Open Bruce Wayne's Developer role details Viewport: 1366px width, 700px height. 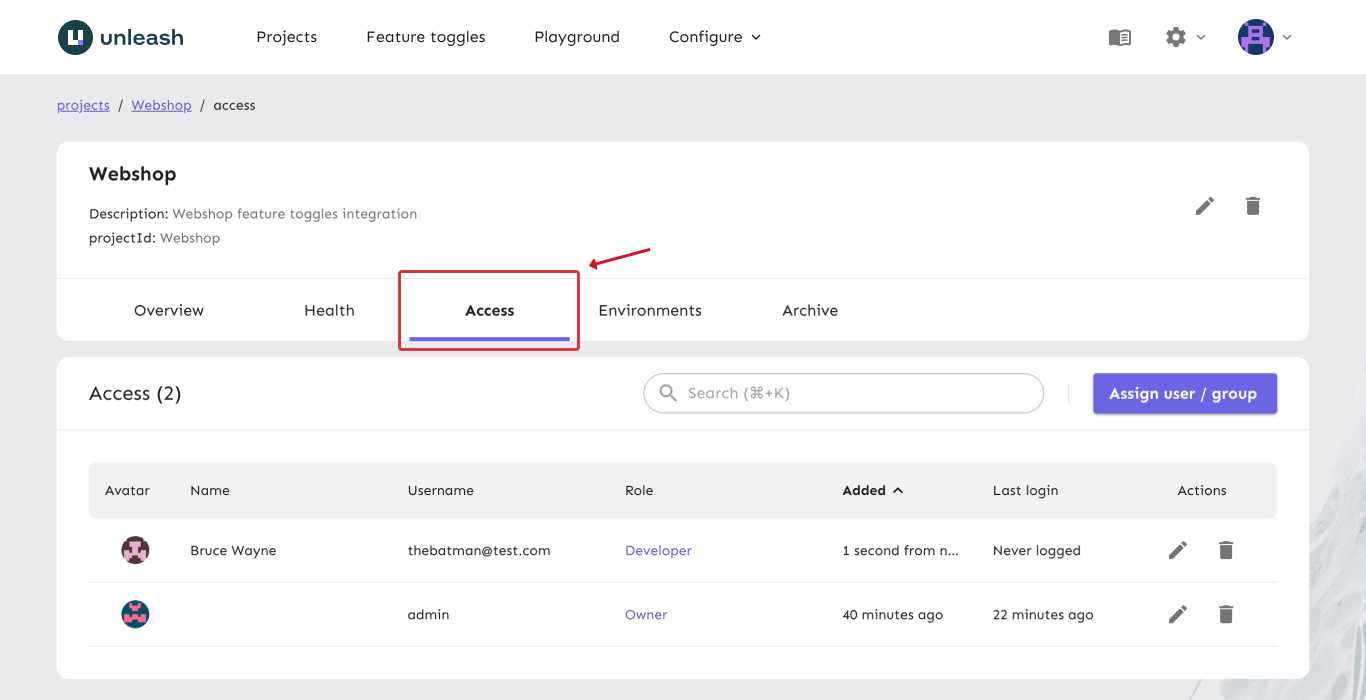(658, 550)
